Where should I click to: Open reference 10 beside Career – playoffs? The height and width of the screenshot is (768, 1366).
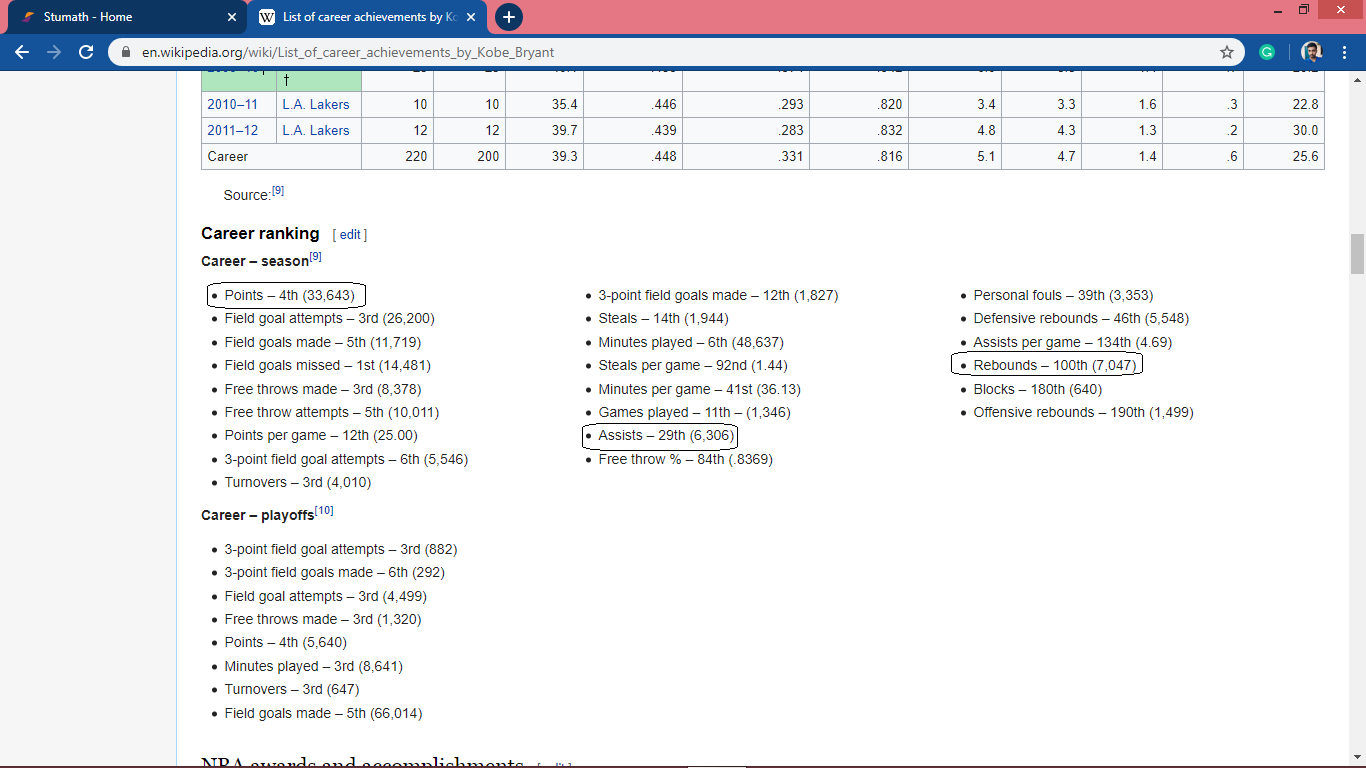[x=324, y=511]
